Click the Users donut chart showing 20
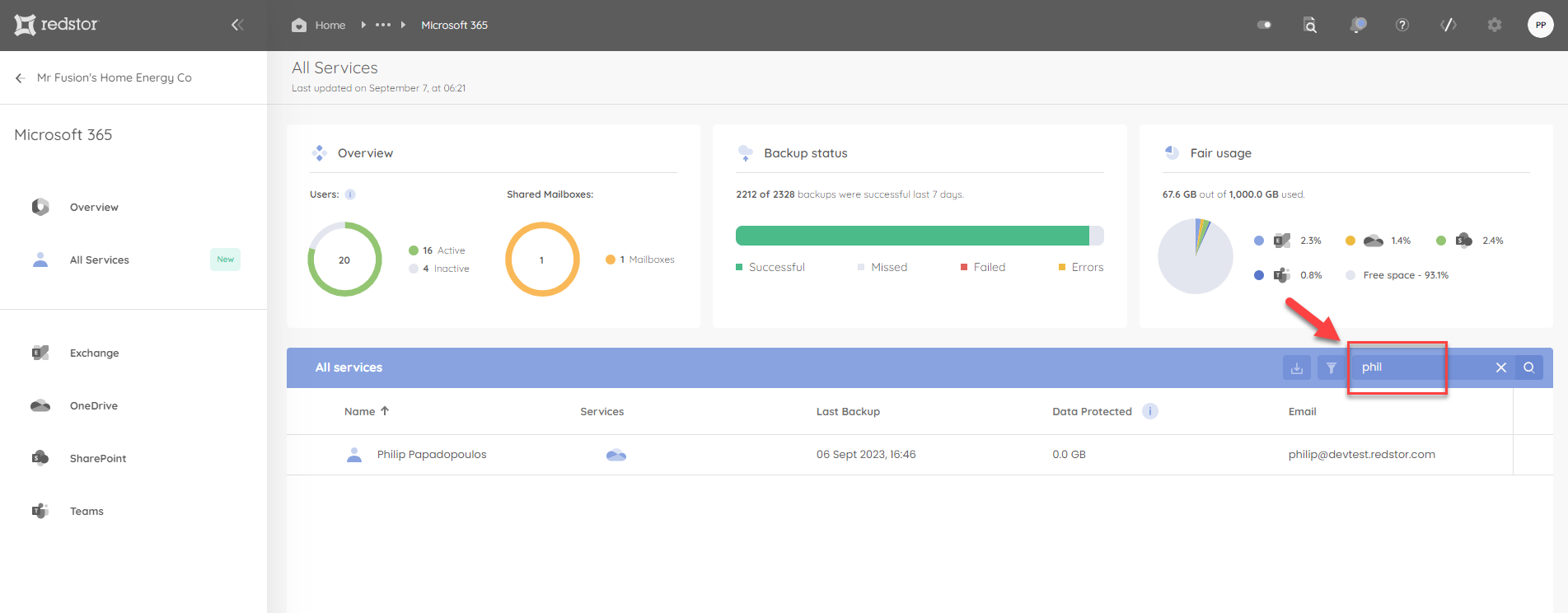Viewport: 1568px width, 613px height. [344, 260]
